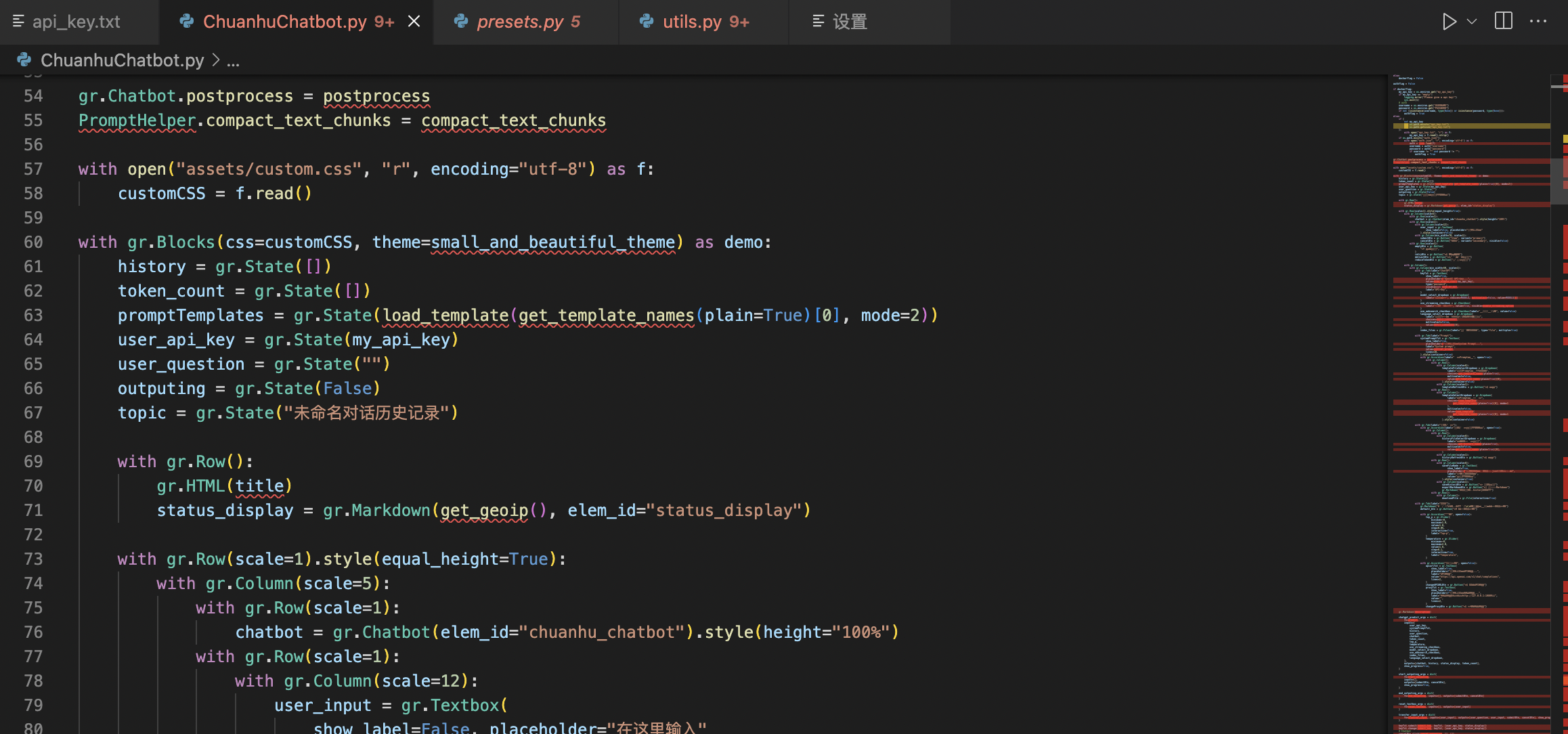This screenshot has height=734, width=1568.
Task: Expand the breadcrumb ellipsis for symbols
Action: click(x=232, y=60)
